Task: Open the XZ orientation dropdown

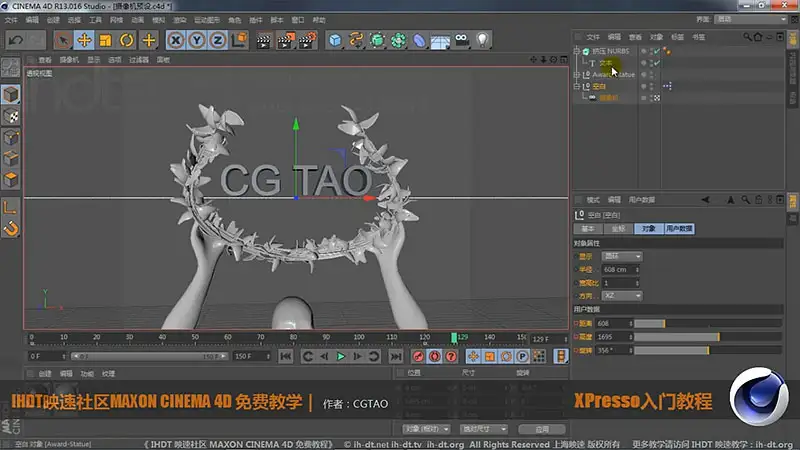Action: (x=621, y=296)
